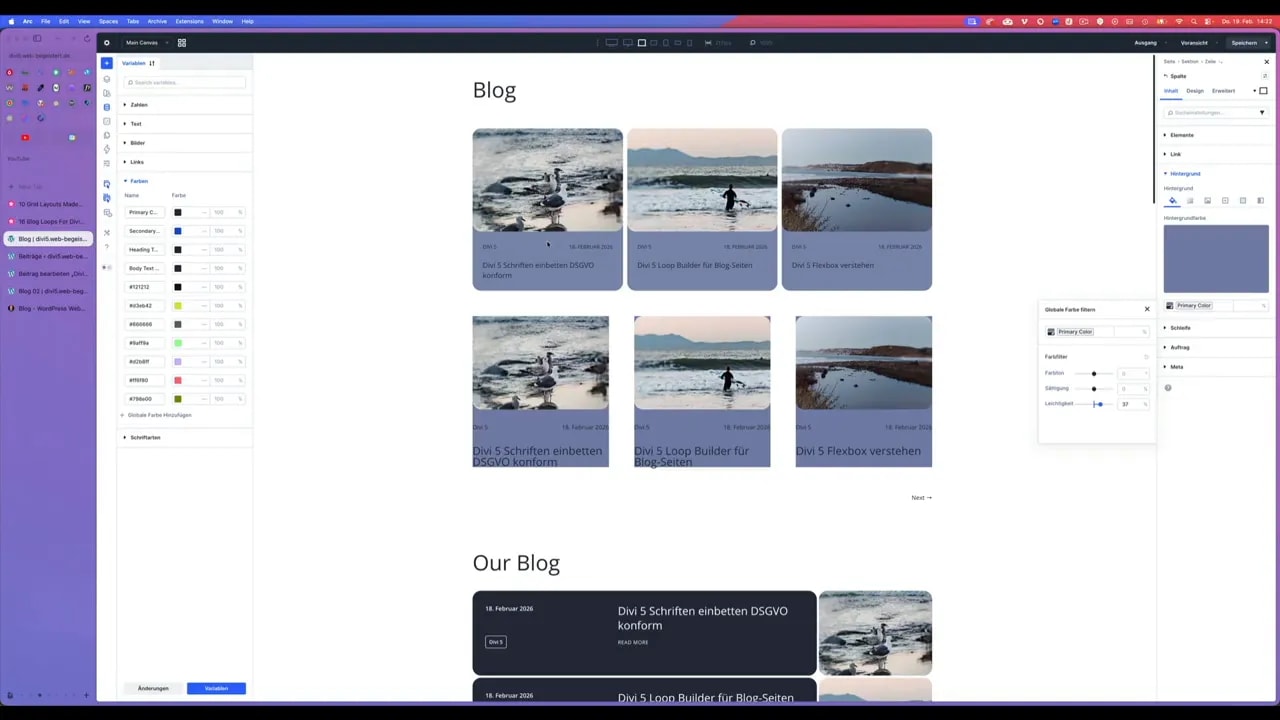Click the Secondary color swatch in Farben

(x=178, y=231)
